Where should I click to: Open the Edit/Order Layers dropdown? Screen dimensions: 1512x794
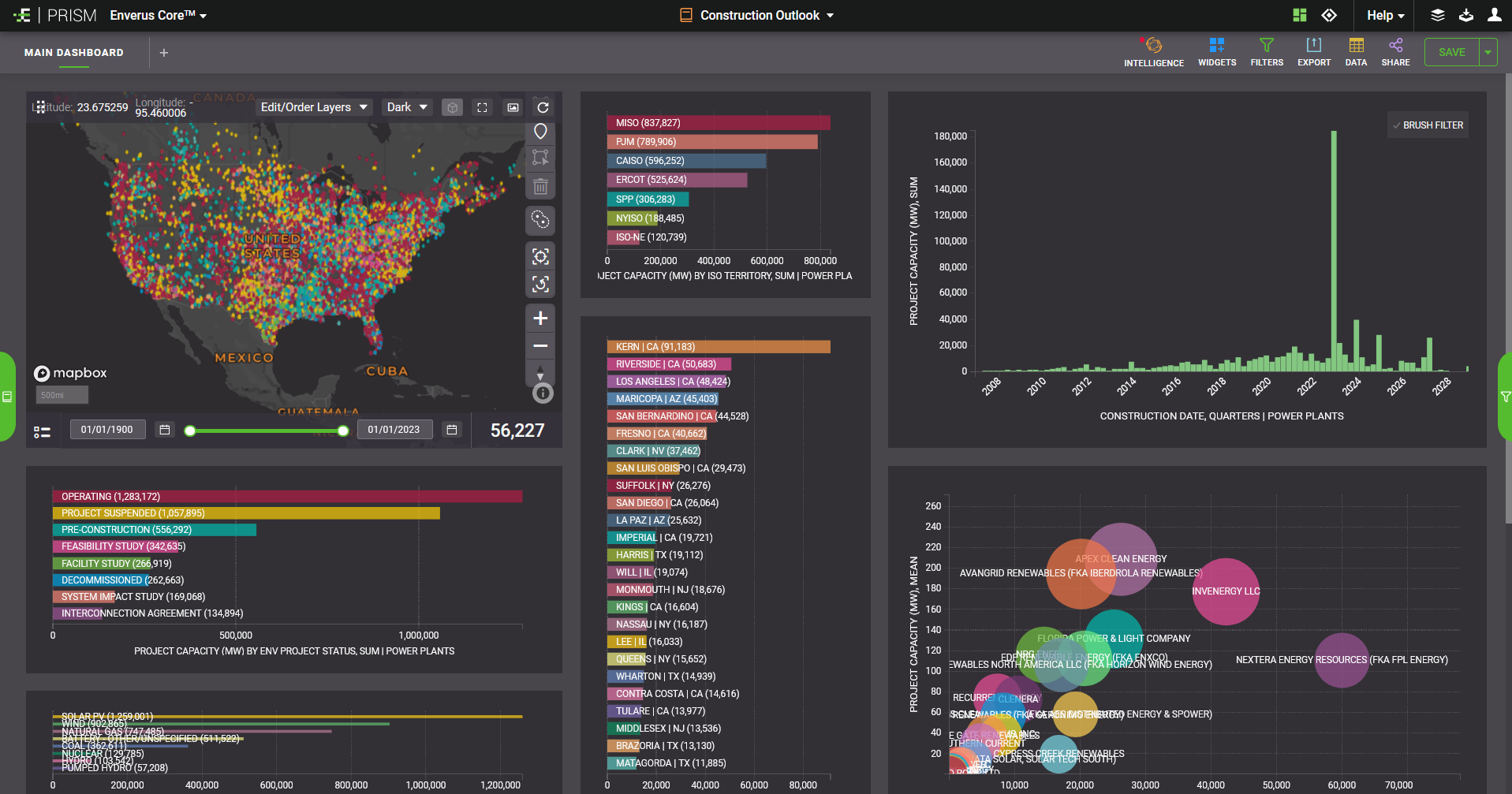coord(314,107)
